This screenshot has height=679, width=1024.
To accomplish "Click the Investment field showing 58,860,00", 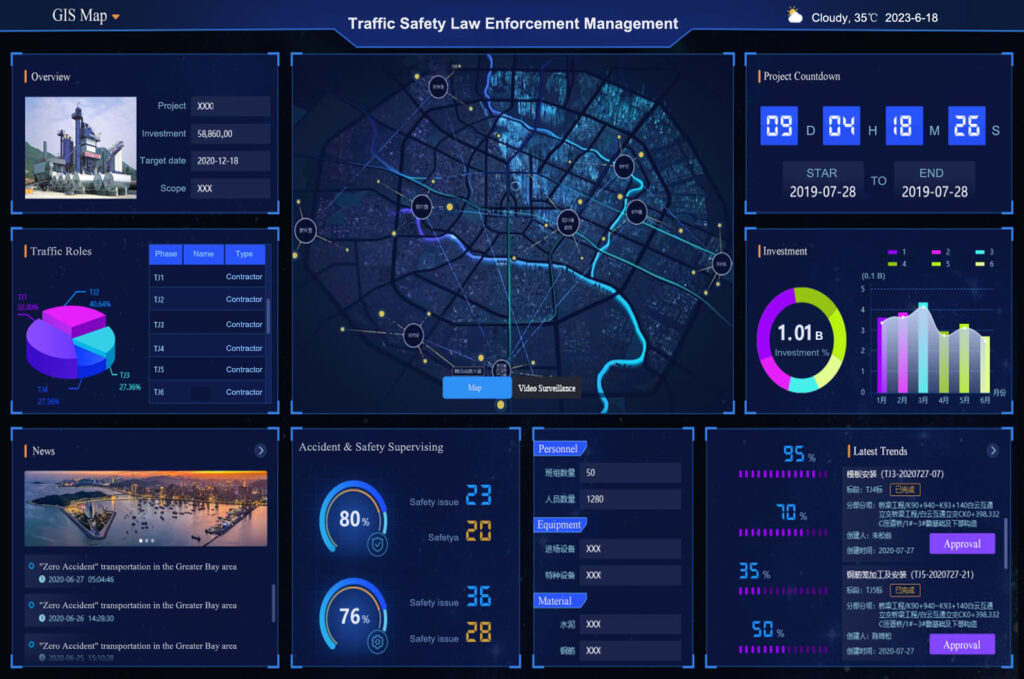I will (232, 133).
